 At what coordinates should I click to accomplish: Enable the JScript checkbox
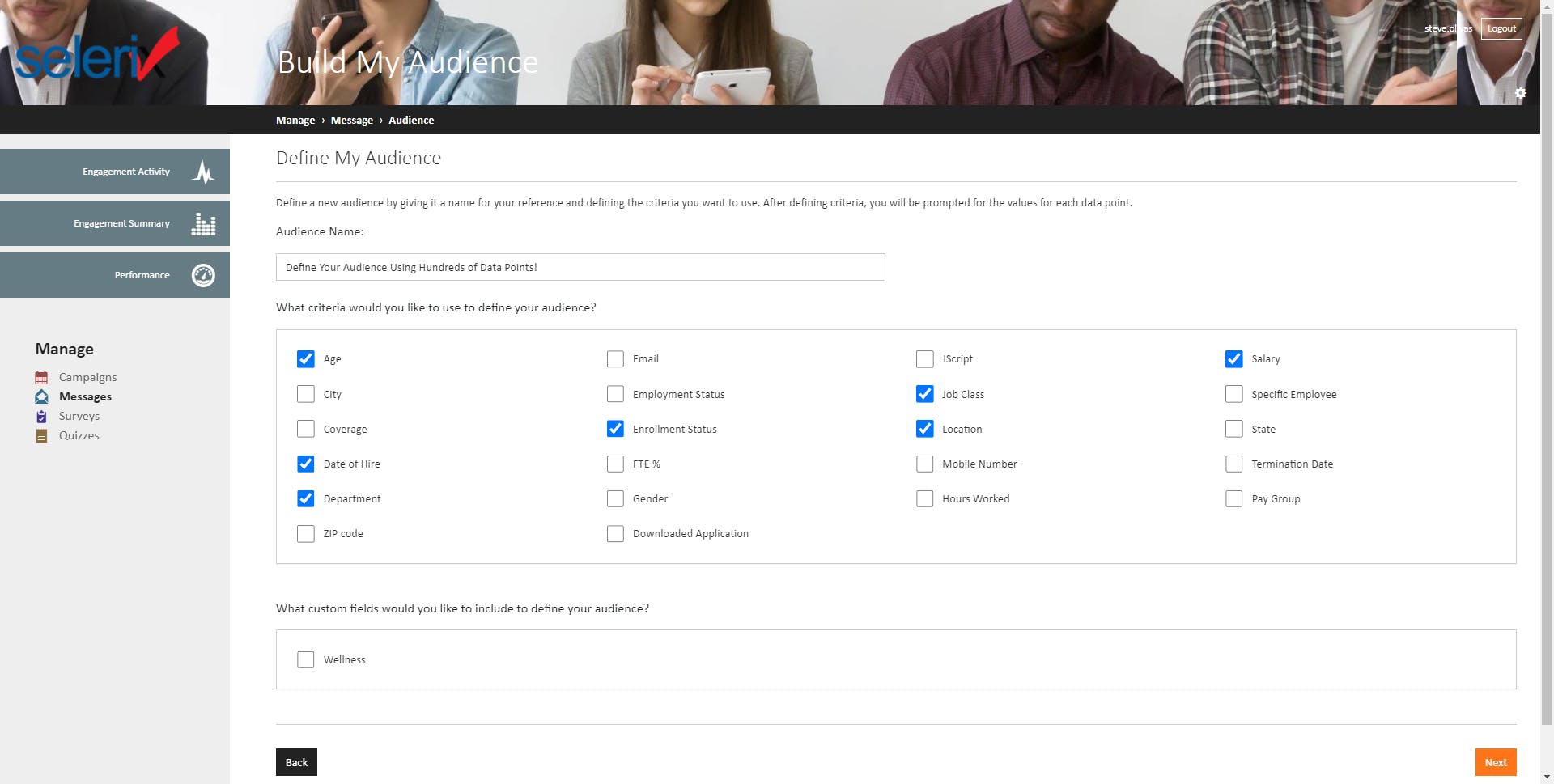point(924,358)
